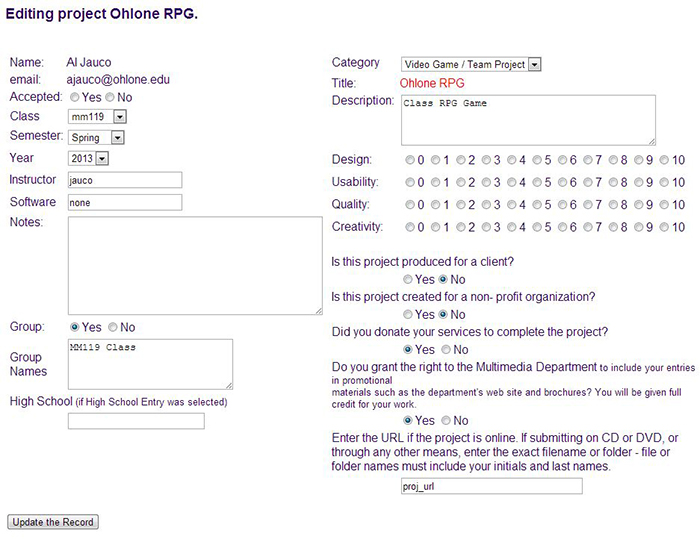
Task: Select Yes for project produced for client
Action: click(408, 280)
